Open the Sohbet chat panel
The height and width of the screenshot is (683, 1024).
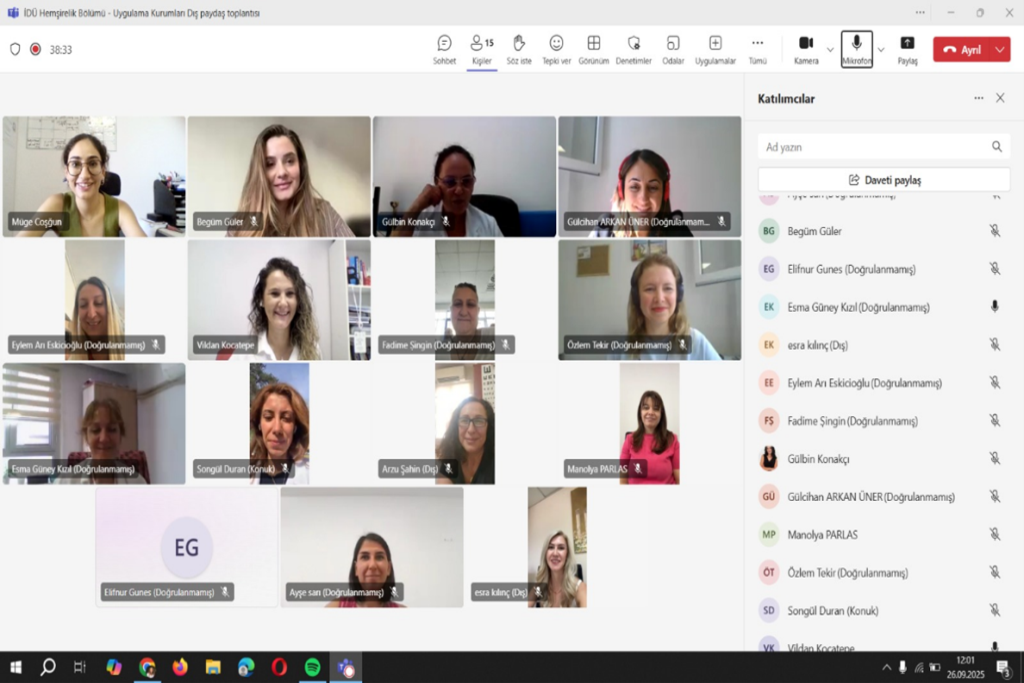pos(444,48)
